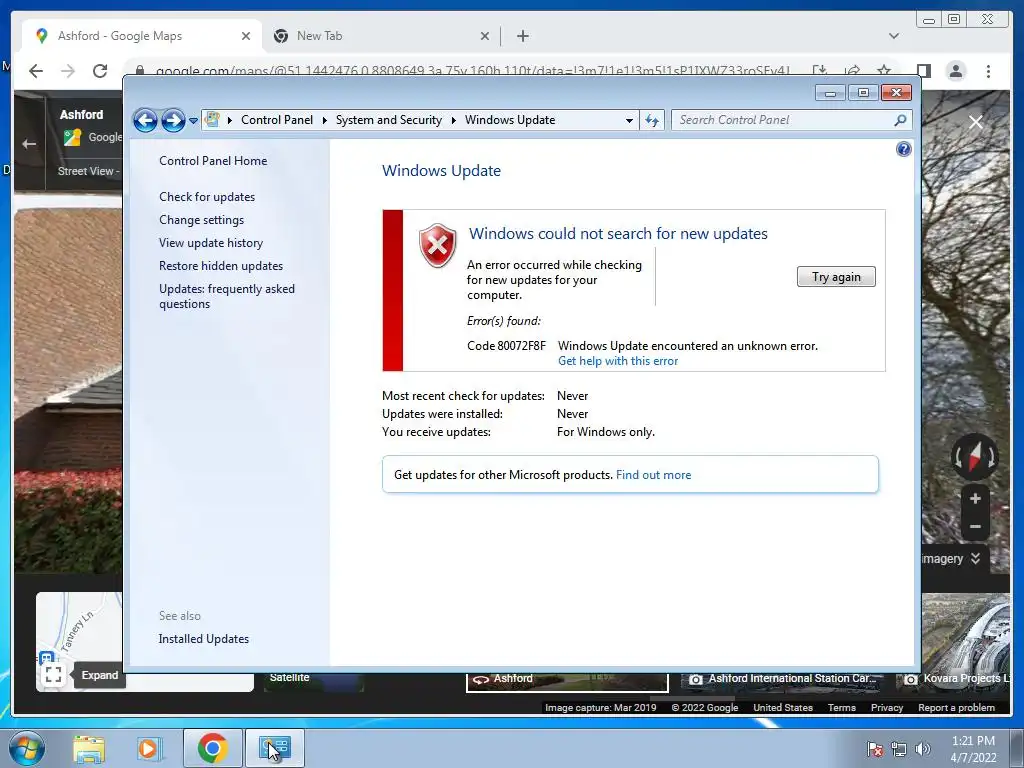Close the New Tab tab
The width and height of the screenshot is (1024, 768).
click(485, 36)
